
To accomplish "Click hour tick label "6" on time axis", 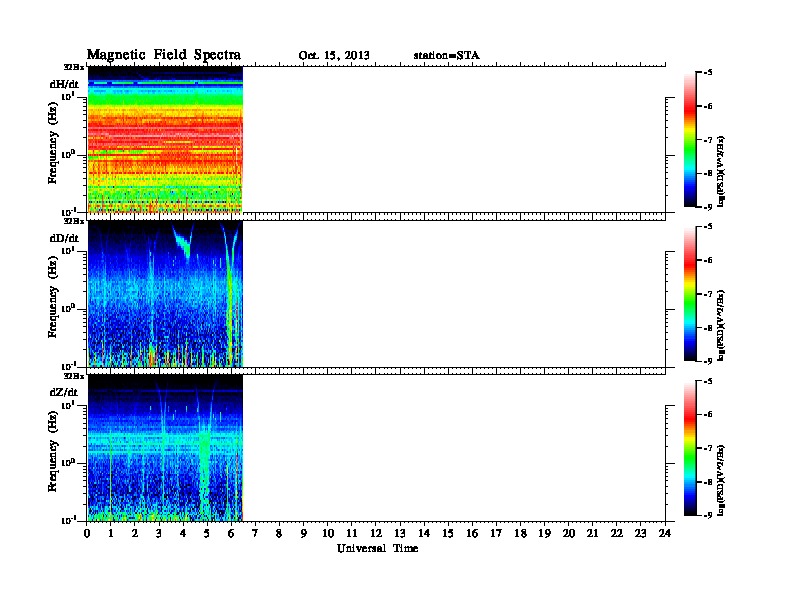I will pyautogui.click(x=231, y=534).
